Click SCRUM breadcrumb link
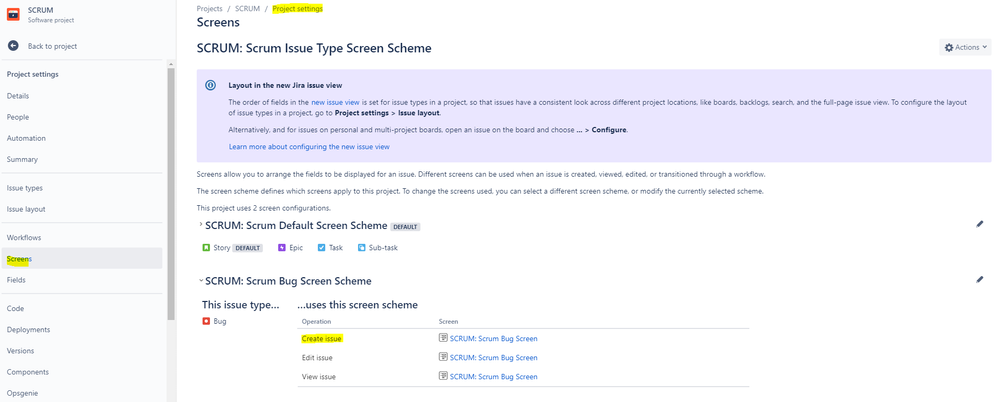 click(x=247, y=9)
